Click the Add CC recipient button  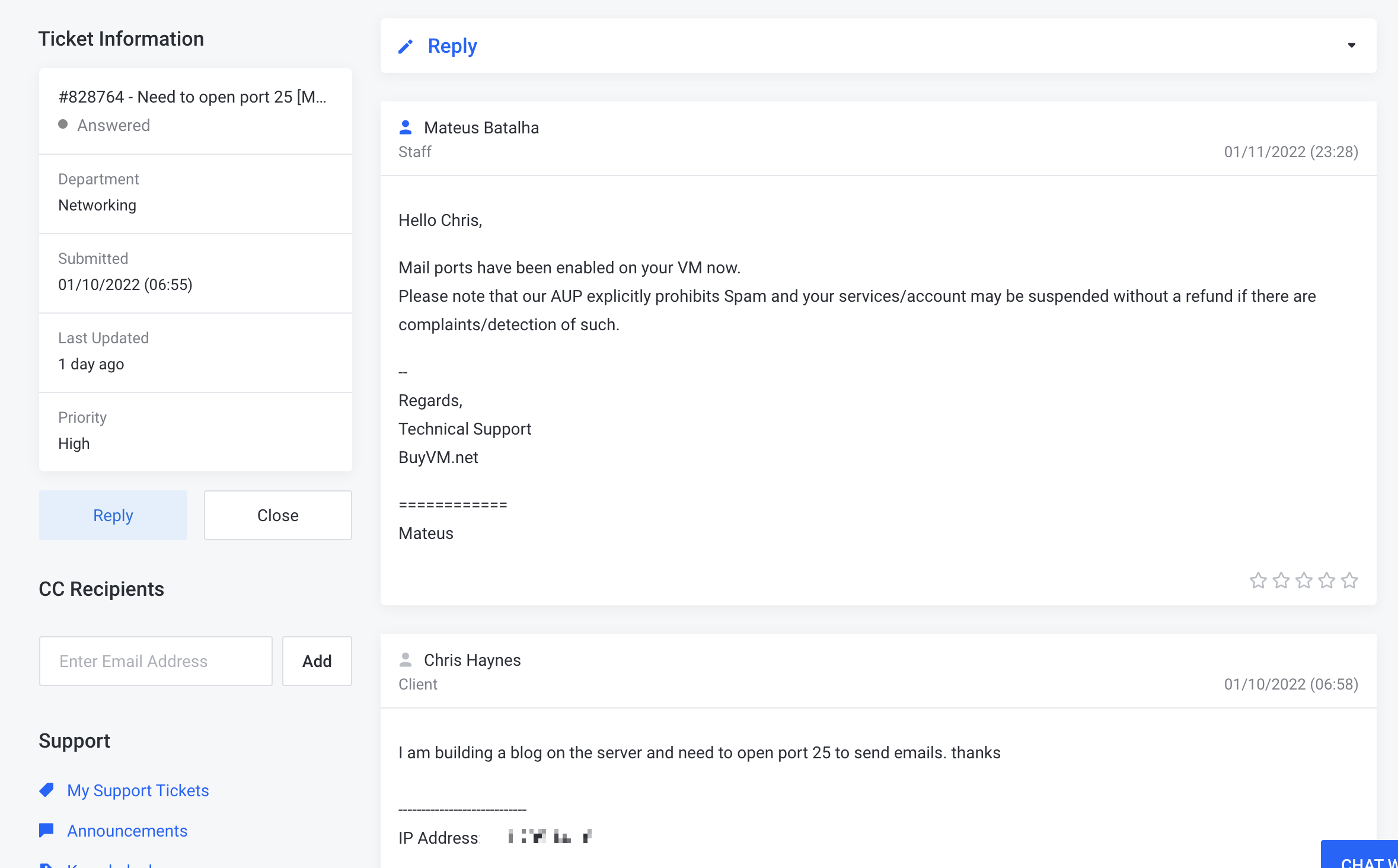317,661
